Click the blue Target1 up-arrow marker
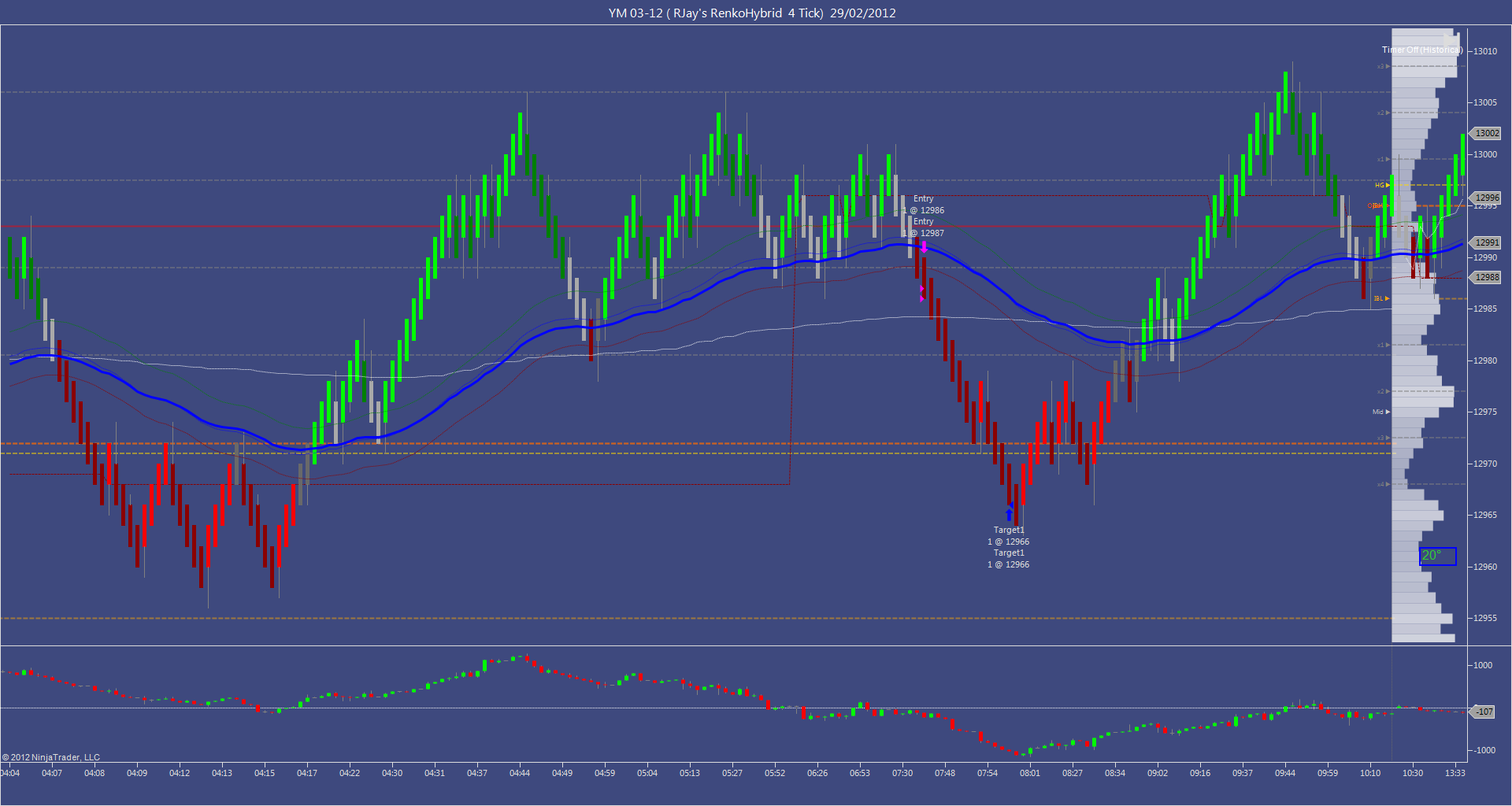This screenshot has height=806, width=1512. [x=1009, y=514]
